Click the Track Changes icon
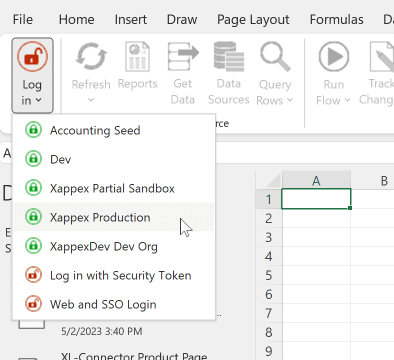Viewport: 394px width, 360px height. pyautogui.click(x=382, y=56)
